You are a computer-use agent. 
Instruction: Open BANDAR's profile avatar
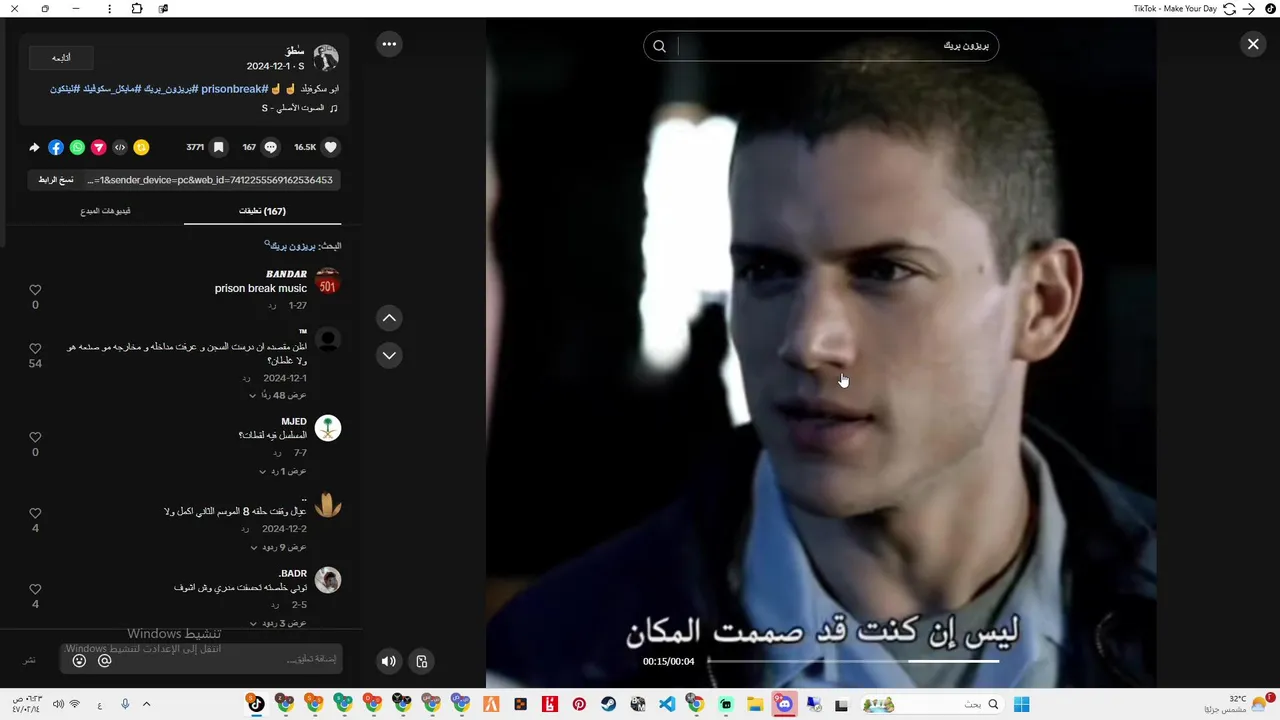[x=328, y=281]
